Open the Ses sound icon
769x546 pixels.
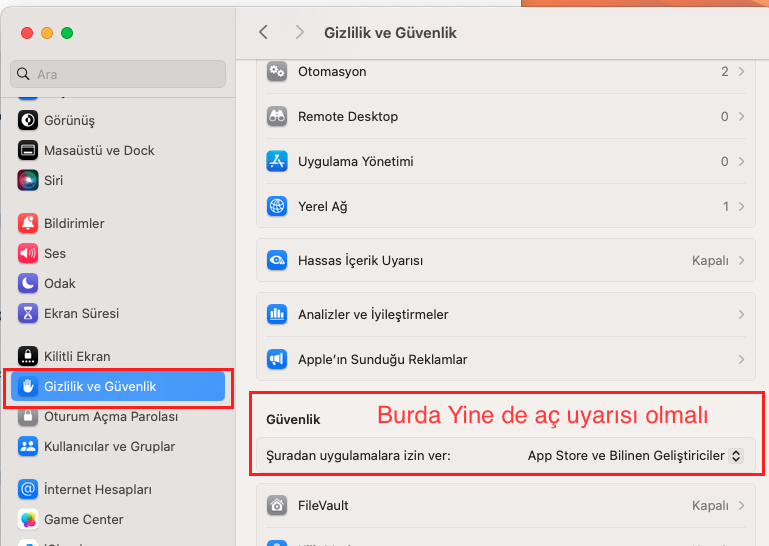click(x=28, y=253)
